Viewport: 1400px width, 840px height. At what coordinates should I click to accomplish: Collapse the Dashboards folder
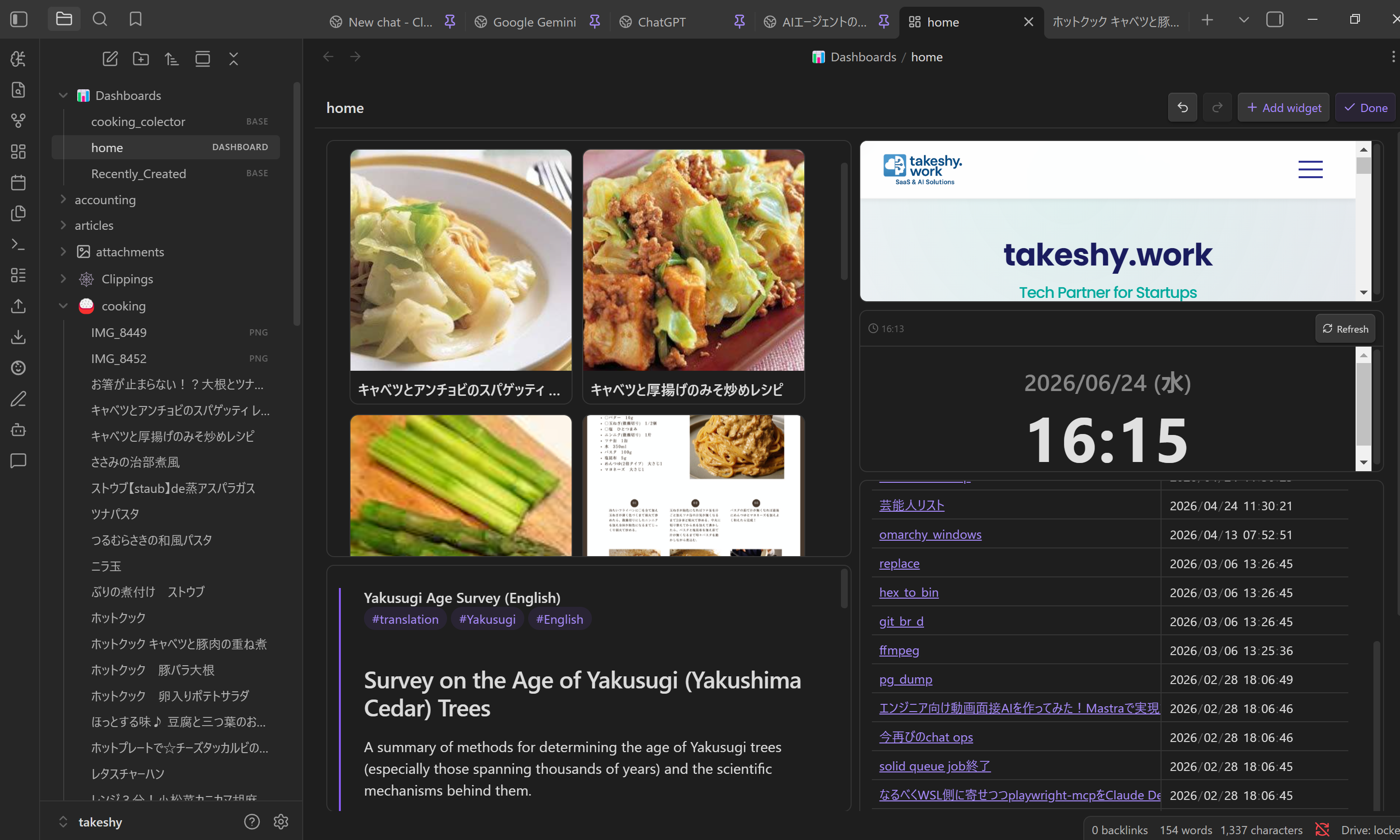[x=63, y=96]
